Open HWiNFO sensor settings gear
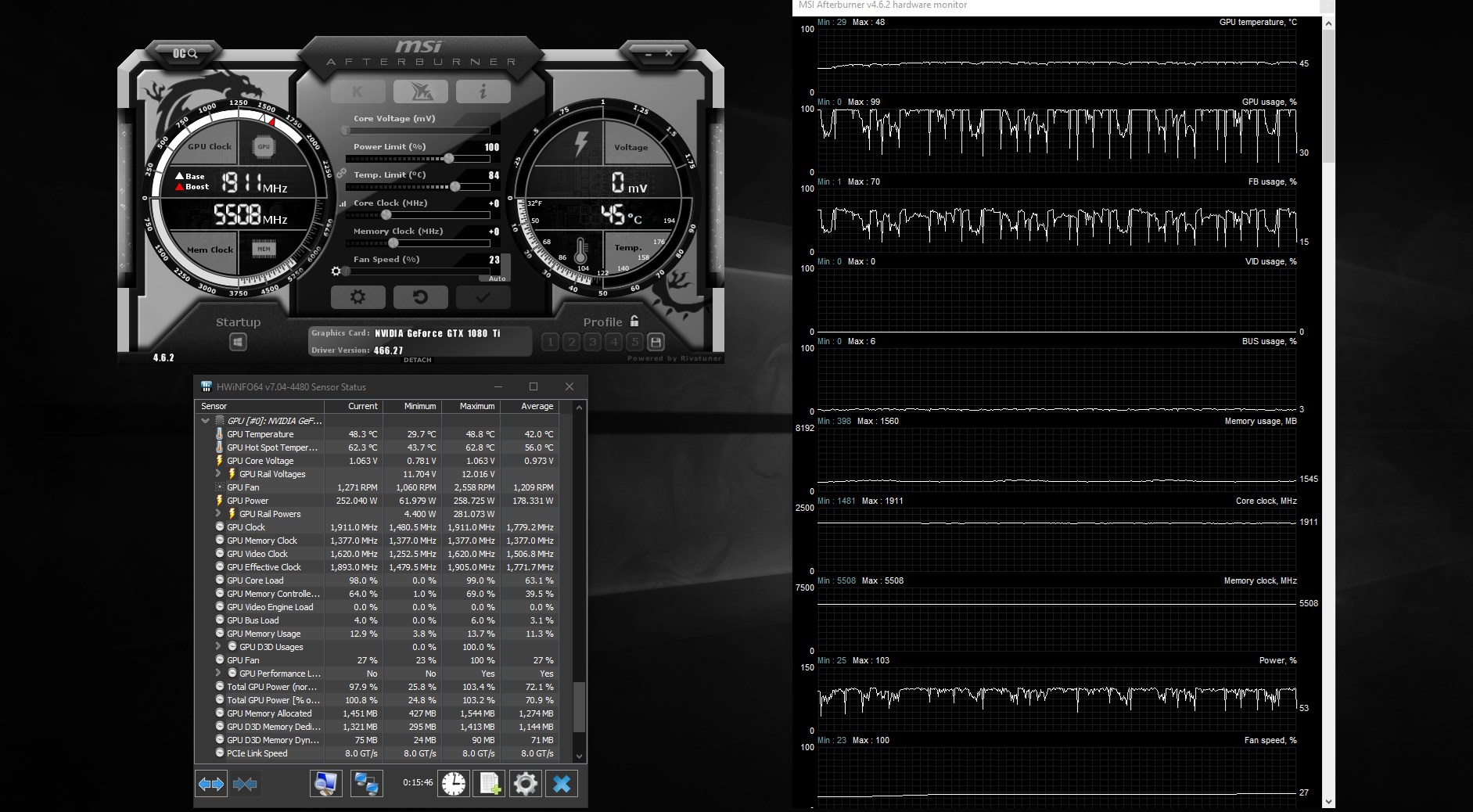 tap(526, 783)
